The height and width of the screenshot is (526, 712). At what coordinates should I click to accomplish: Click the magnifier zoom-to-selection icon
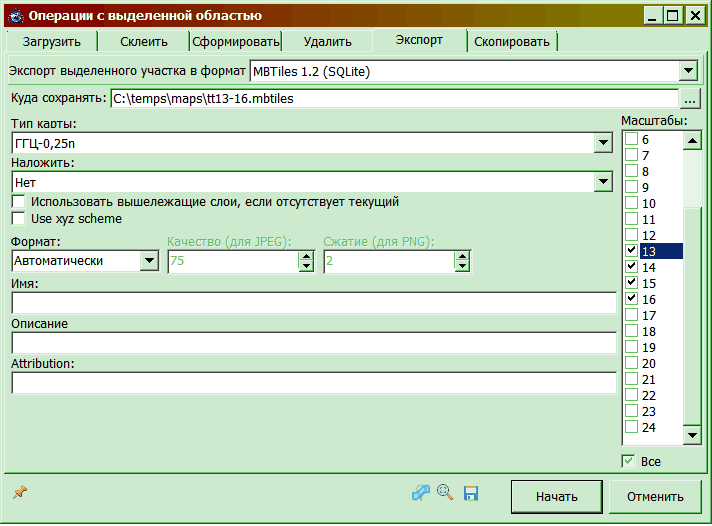pos(446,493)
